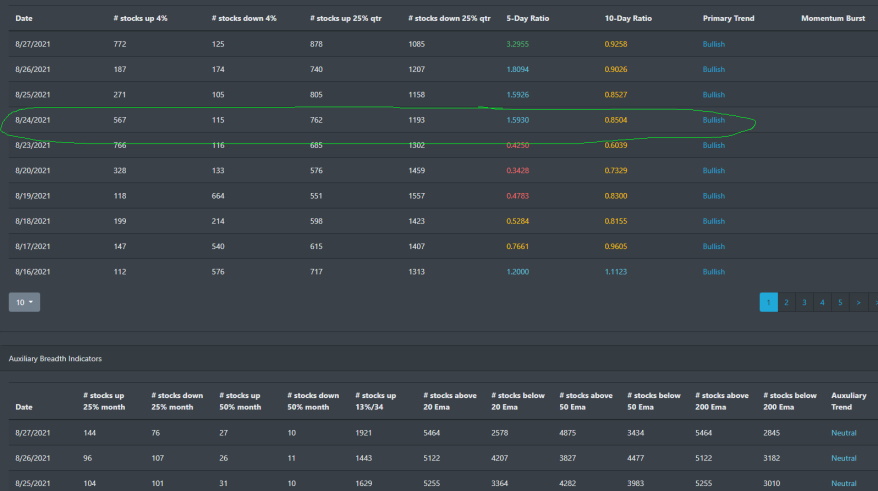
Task: Open the rows-per-page dropdown showing 10
Action: (x=24, y=301)
